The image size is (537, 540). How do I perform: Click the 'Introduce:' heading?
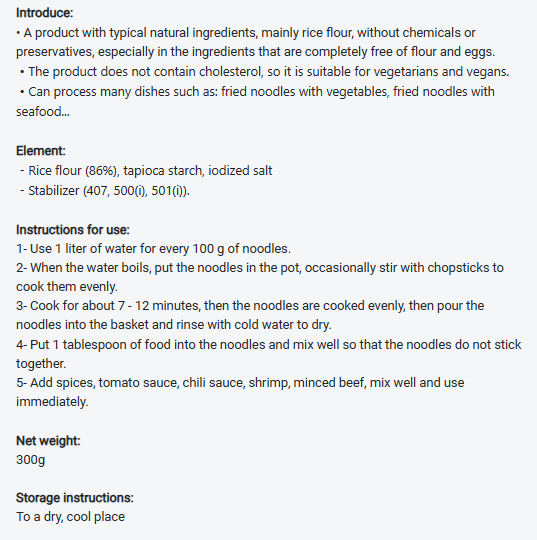click(44, 13)
